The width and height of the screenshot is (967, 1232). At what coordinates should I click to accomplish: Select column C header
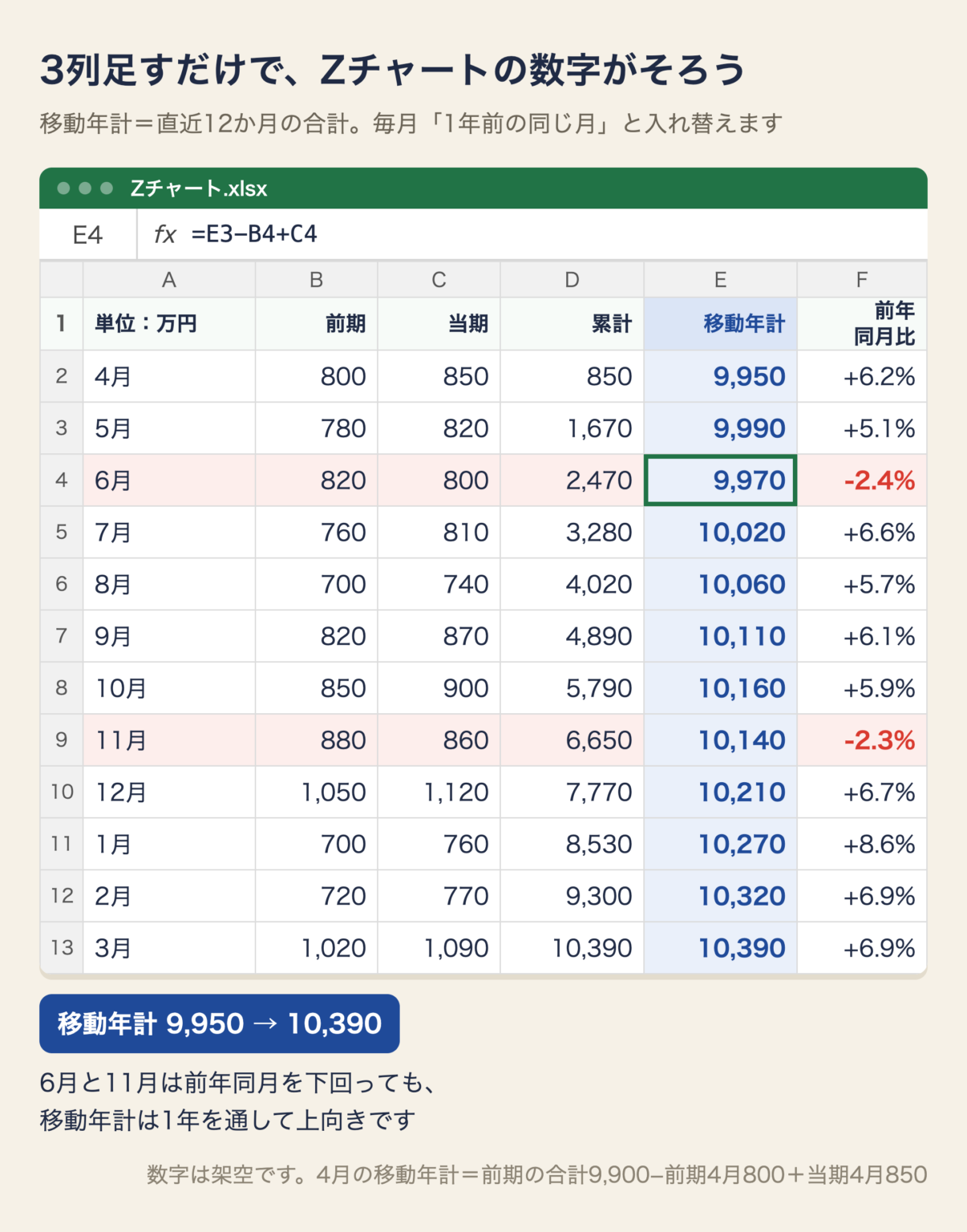tap(439, 280)
